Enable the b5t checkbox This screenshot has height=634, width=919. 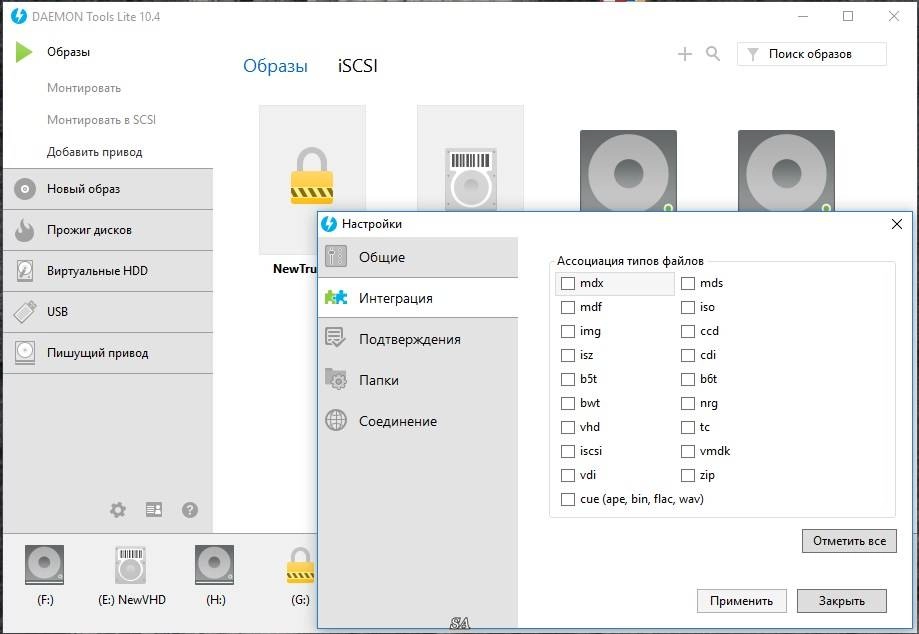pyautogui.click(x=567, y=380)
